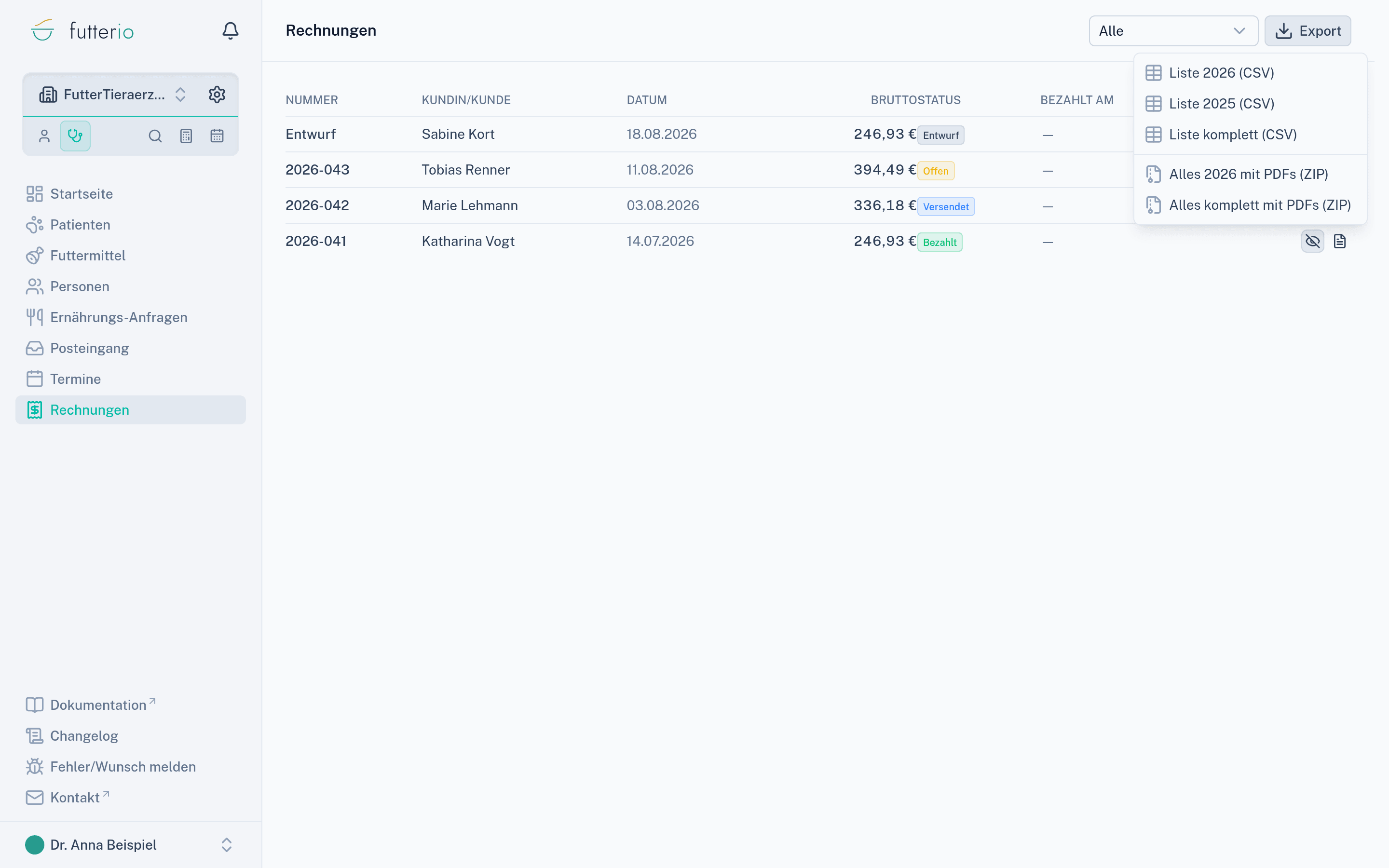Open the notifications bell

230,30
